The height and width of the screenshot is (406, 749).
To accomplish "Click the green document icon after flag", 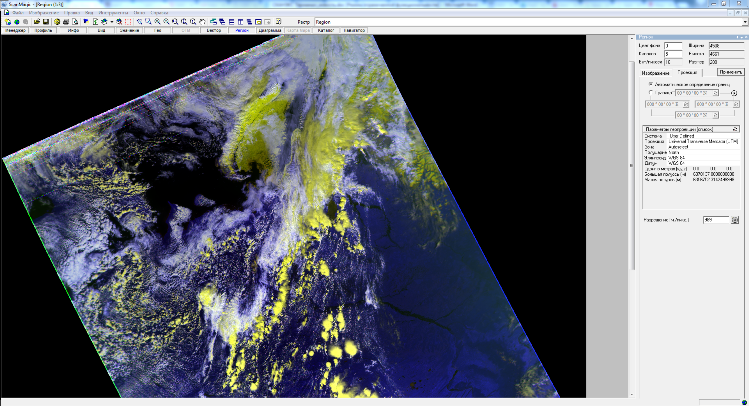I will click(x=95, y=22).
